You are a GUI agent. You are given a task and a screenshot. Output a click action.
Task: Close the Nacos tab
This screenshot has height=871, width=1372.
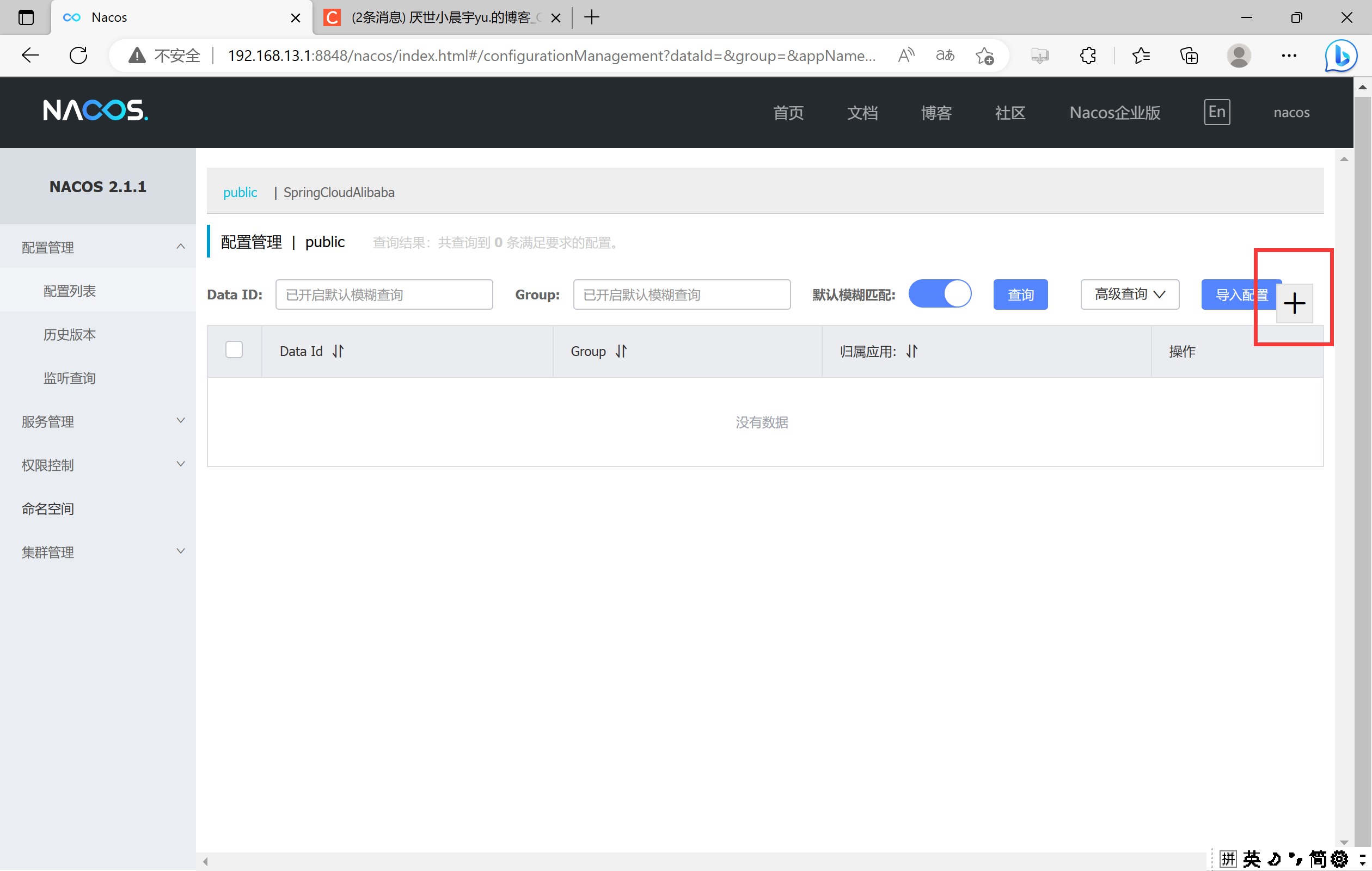click(x=295, y=17)
